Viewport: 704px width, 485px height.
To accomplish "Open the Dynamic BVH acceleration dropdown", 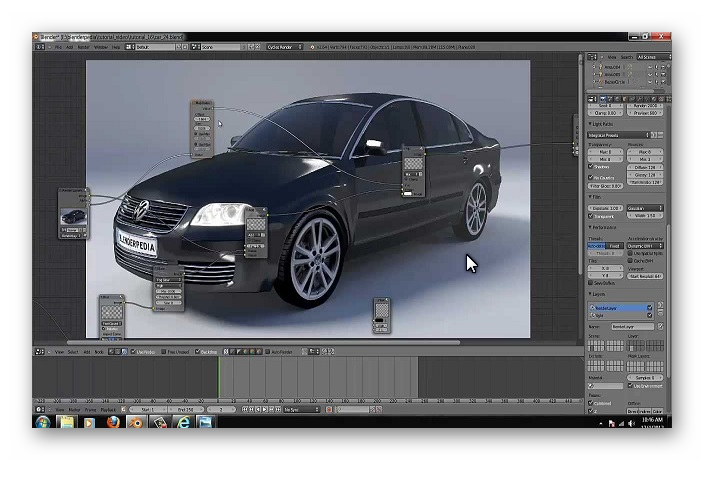I will point(645,246).
